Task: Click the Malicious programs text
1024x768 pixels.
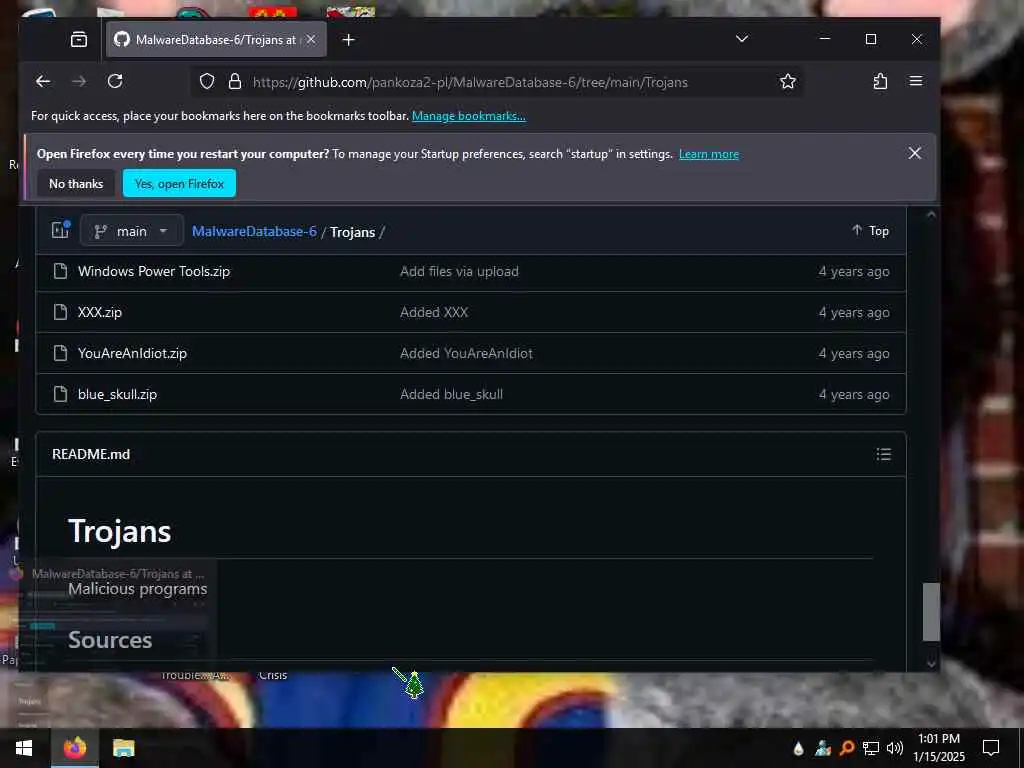Action: [138, 589]
